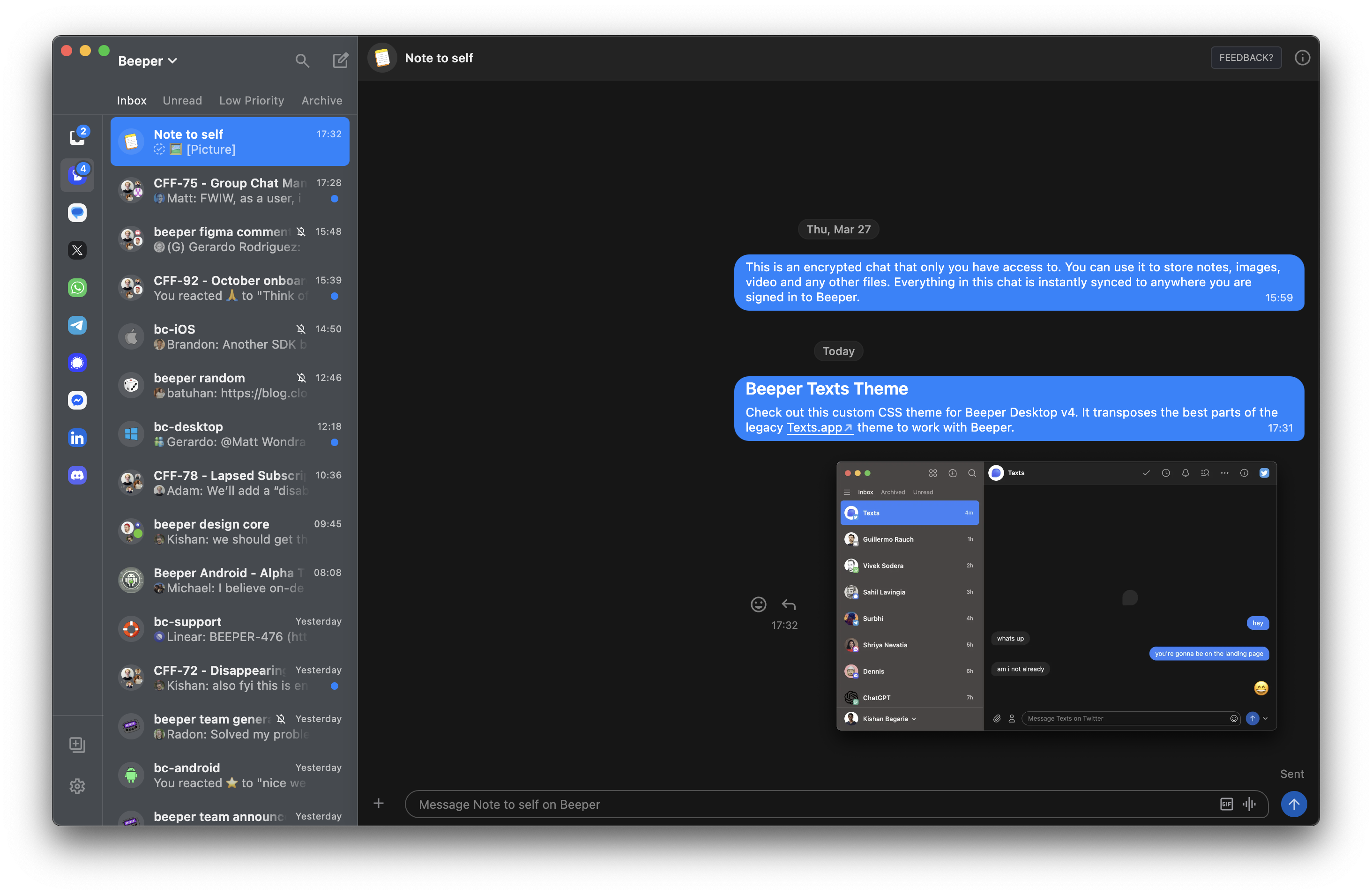This screenshot has width=1372, height=895.
Task: Switch to the Inbox tab
Action: tap(131, 100)
